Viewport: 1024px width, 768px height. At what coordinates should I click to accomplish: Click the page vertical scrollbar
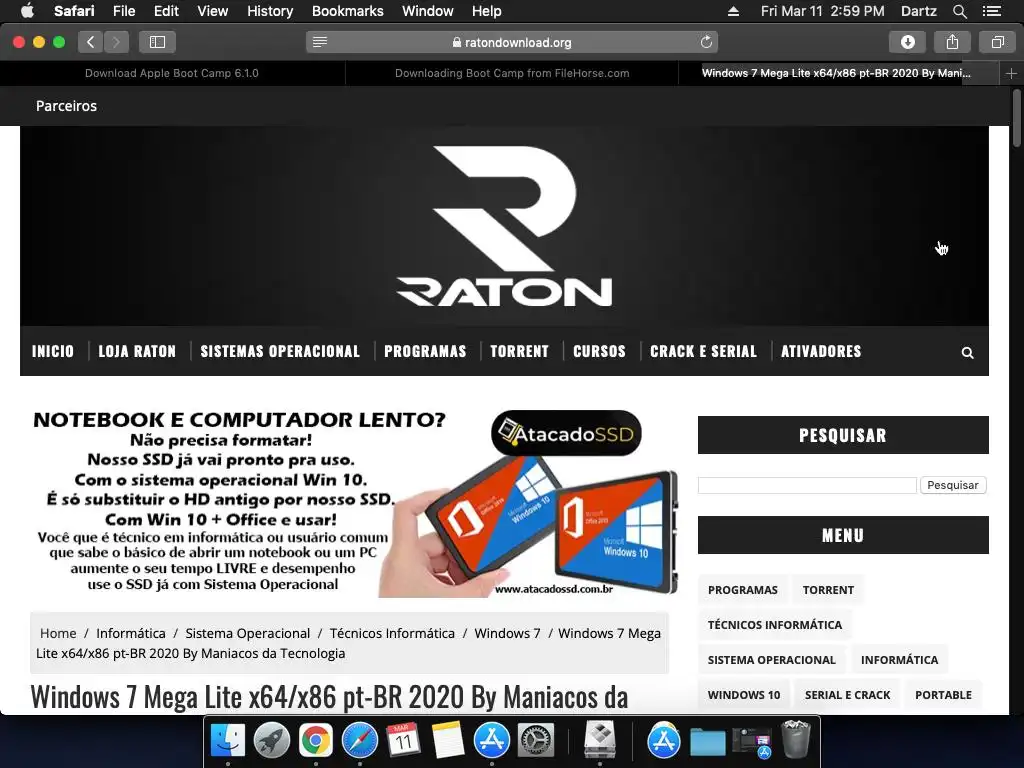pyautogui.click(x=1017, y=118)
